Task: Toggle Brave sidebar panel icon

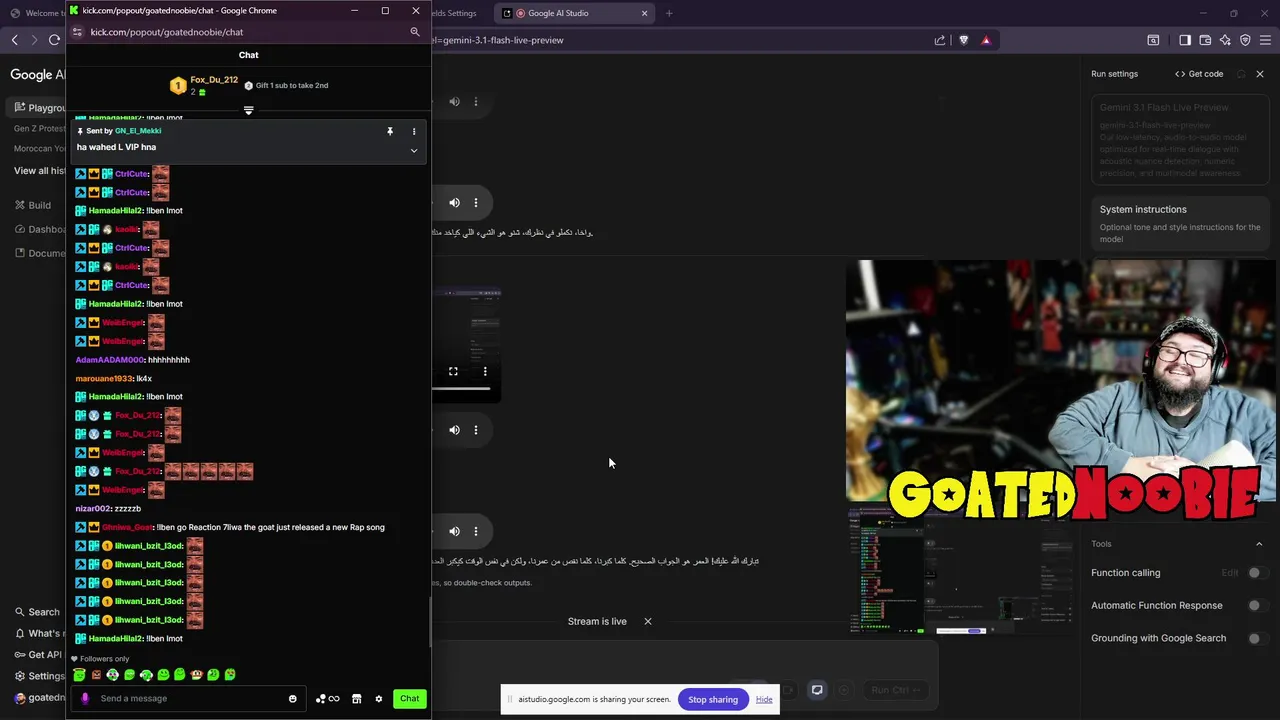Action: 1185,40
